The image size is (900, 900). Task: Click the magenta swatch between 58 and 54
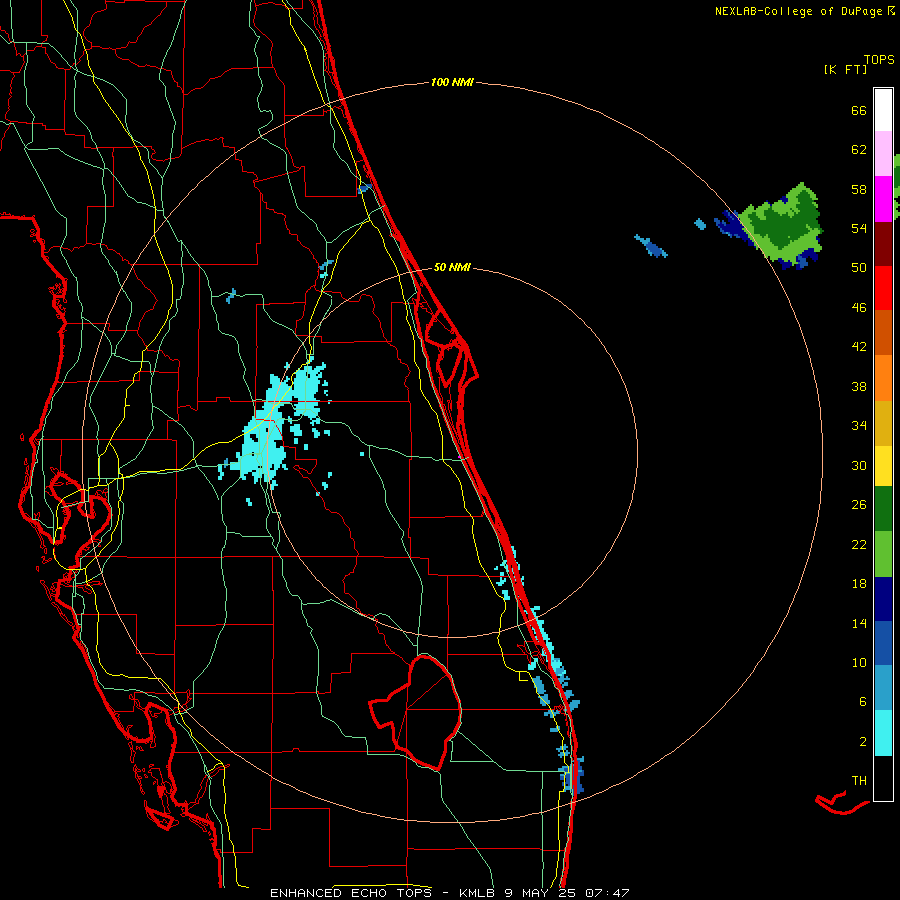pyautogui.click(x=883, y=199)
